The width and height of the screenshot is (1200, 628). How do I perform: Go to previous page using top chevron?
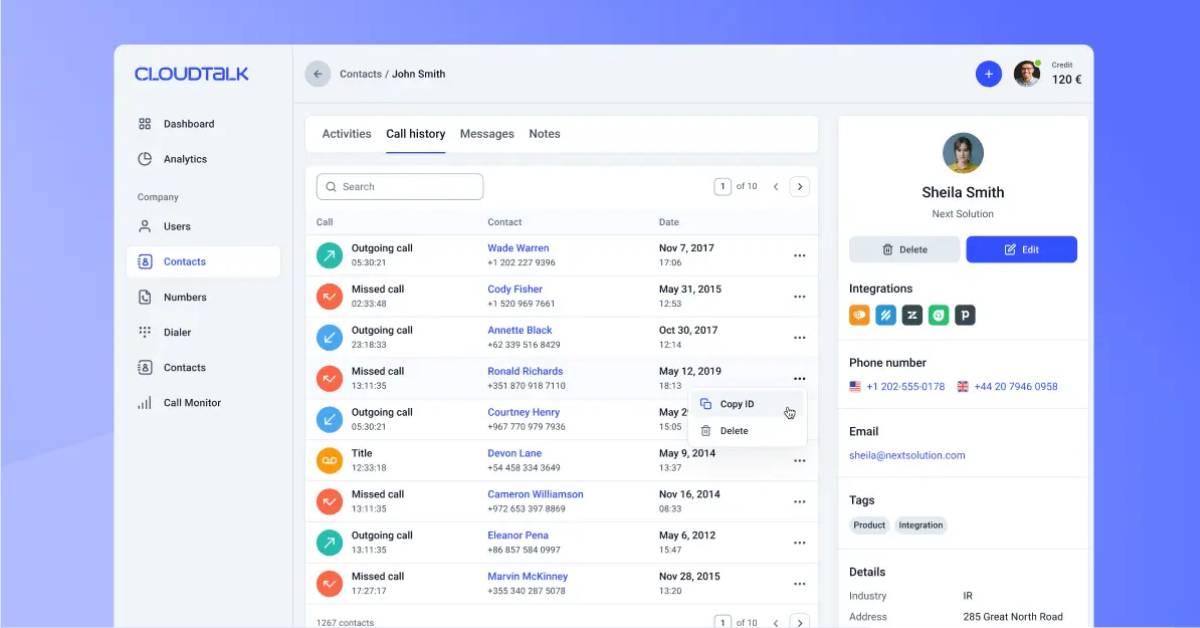[x=775, y=187]
